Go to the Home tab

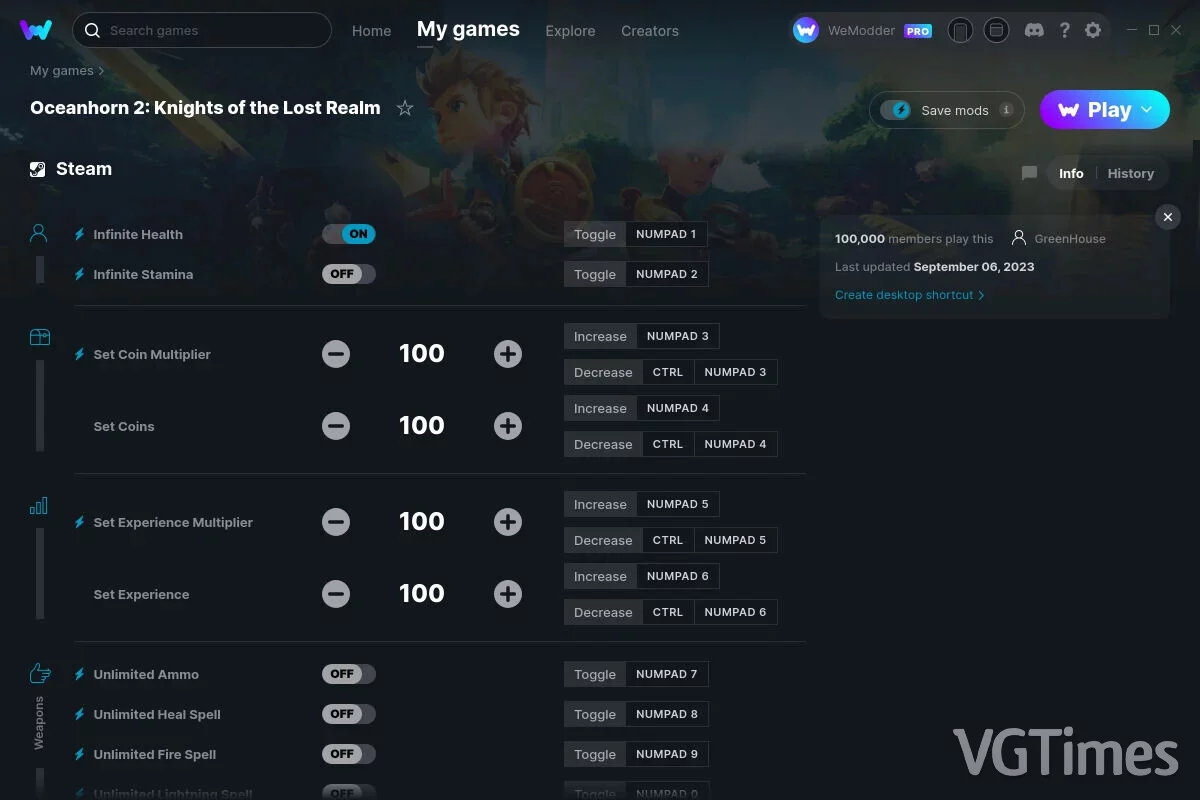point(371,31)
